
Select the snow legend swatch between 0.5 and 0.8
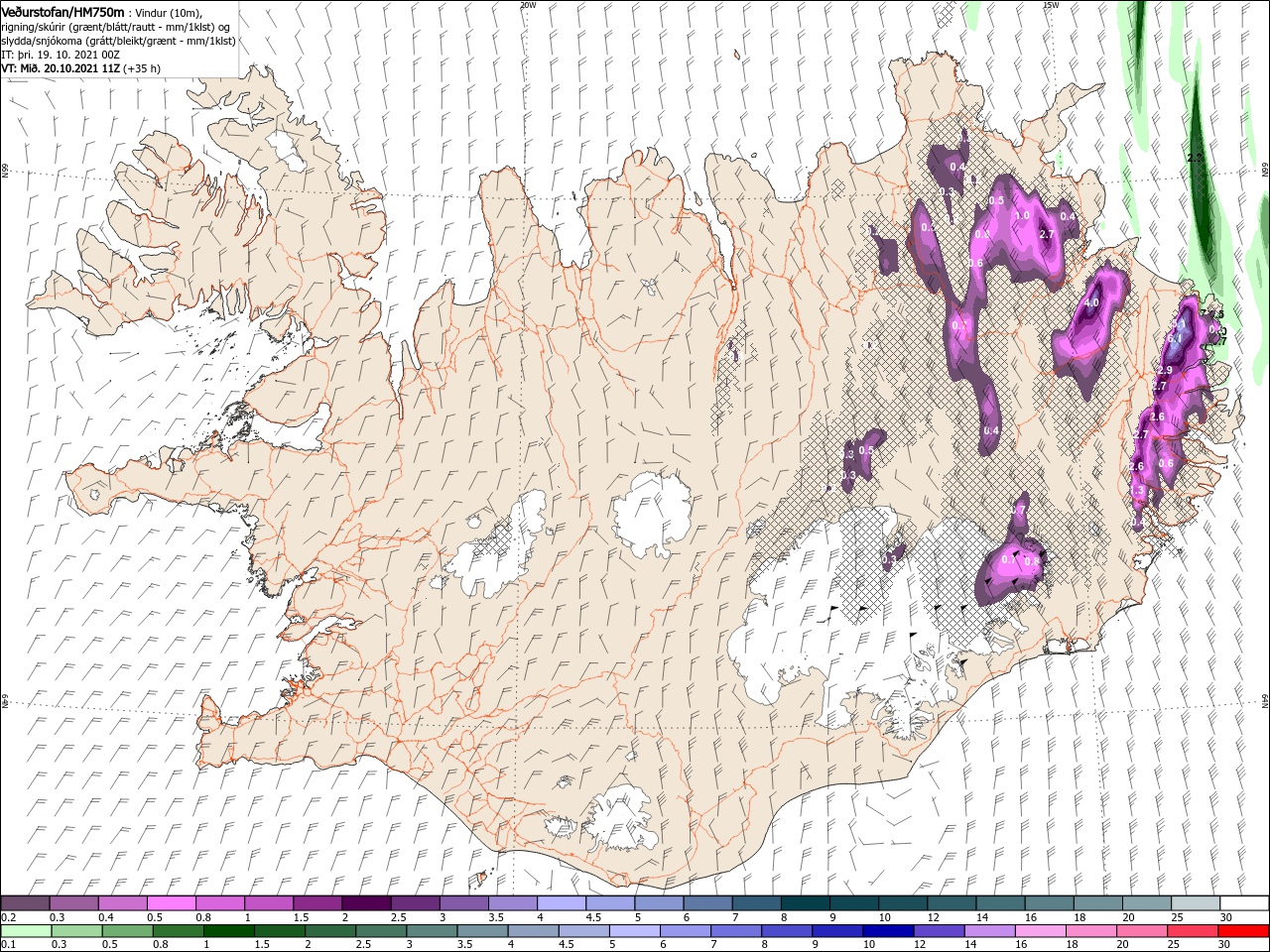click(x=172, y=903)
